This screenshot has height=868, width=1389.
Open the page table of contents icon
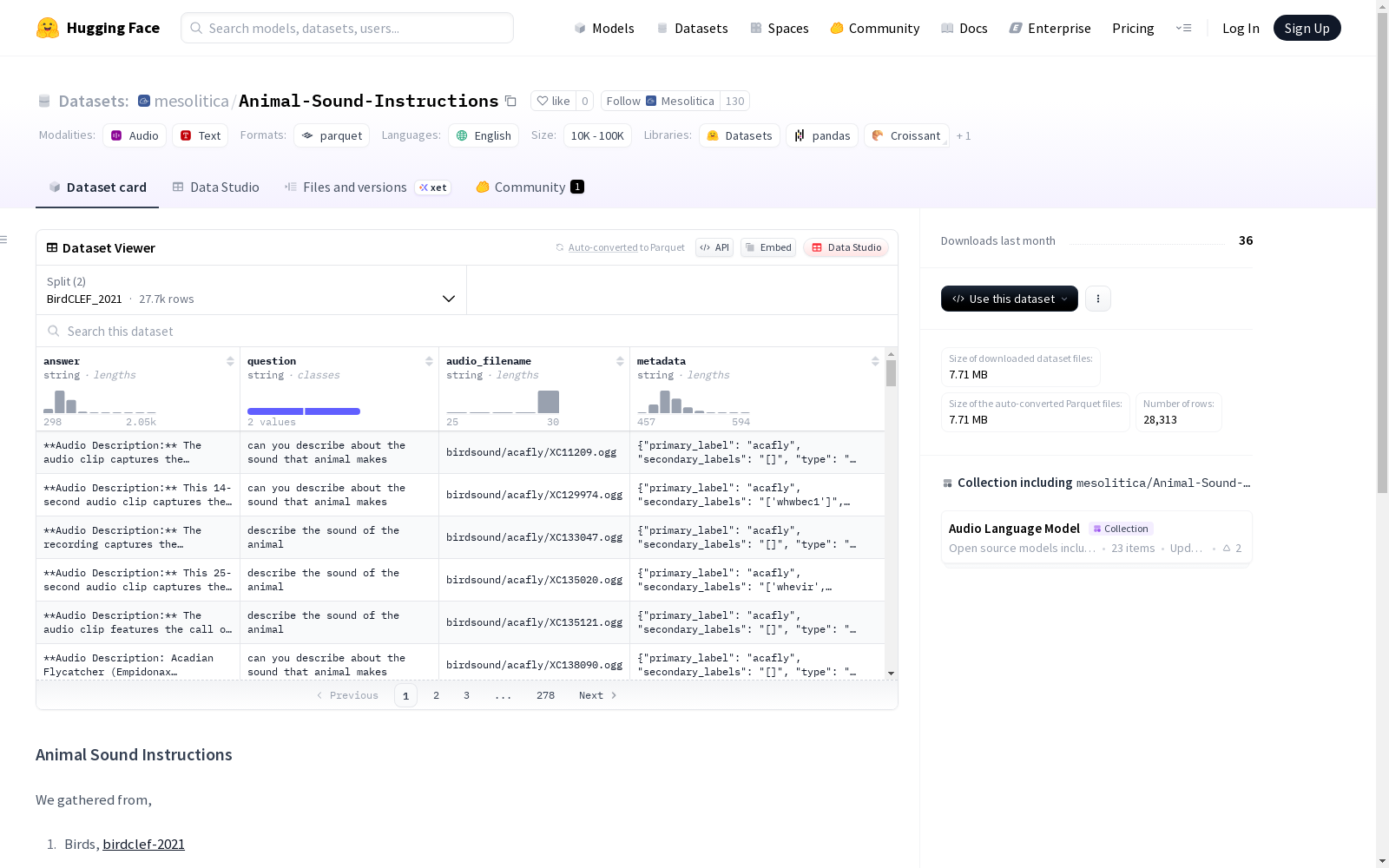tap(3, 240)
